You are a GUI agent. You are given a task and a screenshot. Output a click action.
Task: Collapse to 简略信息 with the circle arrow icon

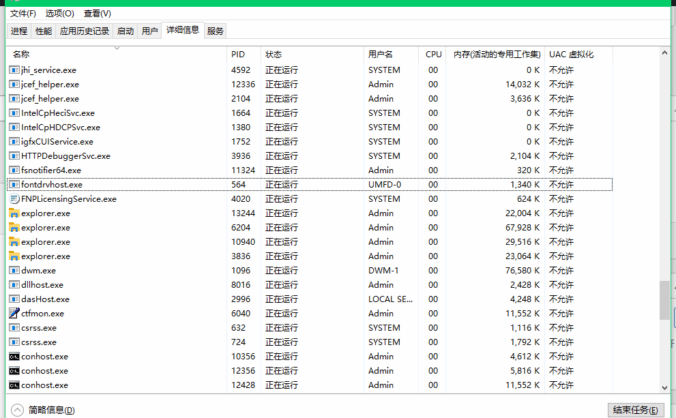17,410
